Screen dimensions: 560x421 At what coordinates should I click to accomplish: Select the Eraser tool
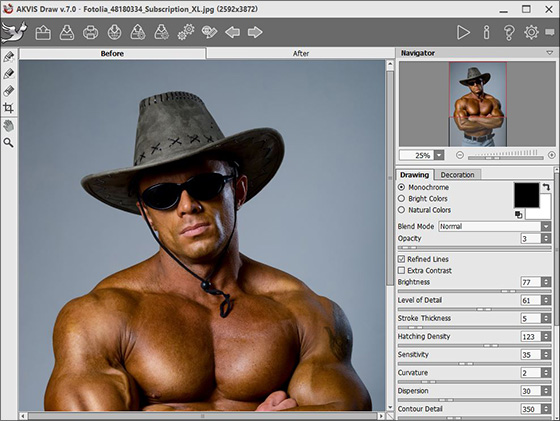(x=9, y=91)
